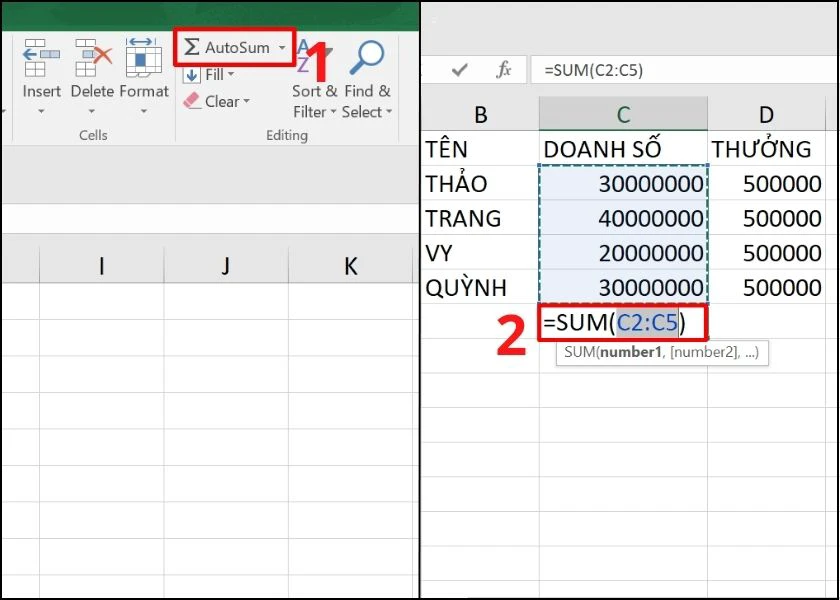Click the Delete cells icon
Image resolution: width=840 pixels, height=600 pixels.
pyautogui.click(x=93, y=58)
